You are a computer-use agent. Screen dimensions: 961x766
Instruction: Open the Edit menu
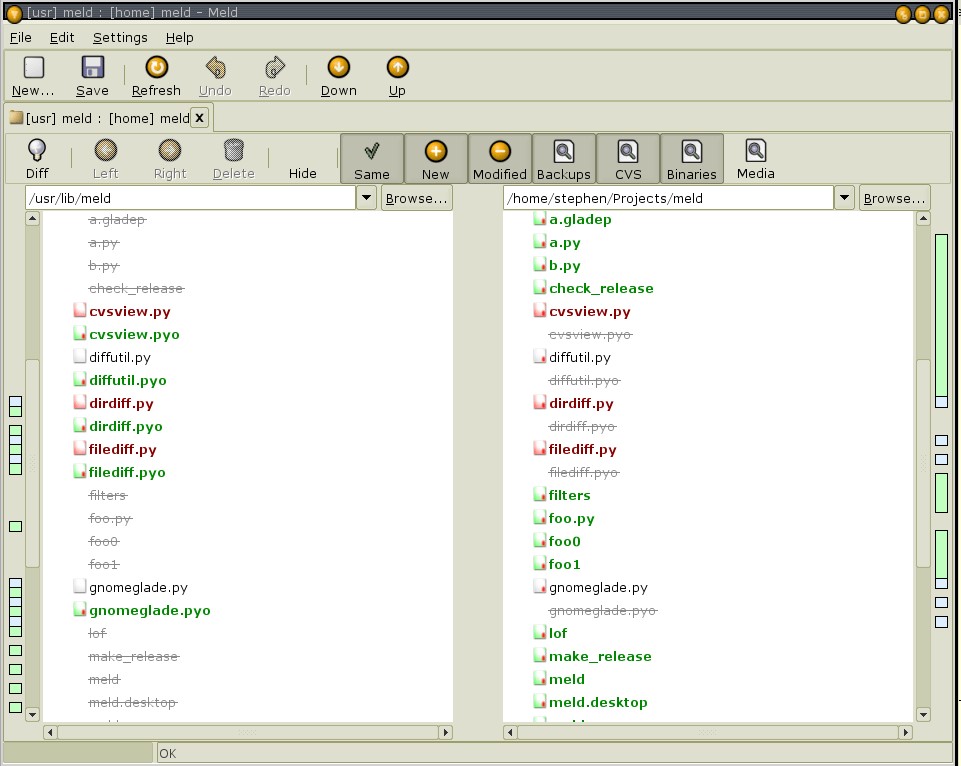tap(62, 37)
